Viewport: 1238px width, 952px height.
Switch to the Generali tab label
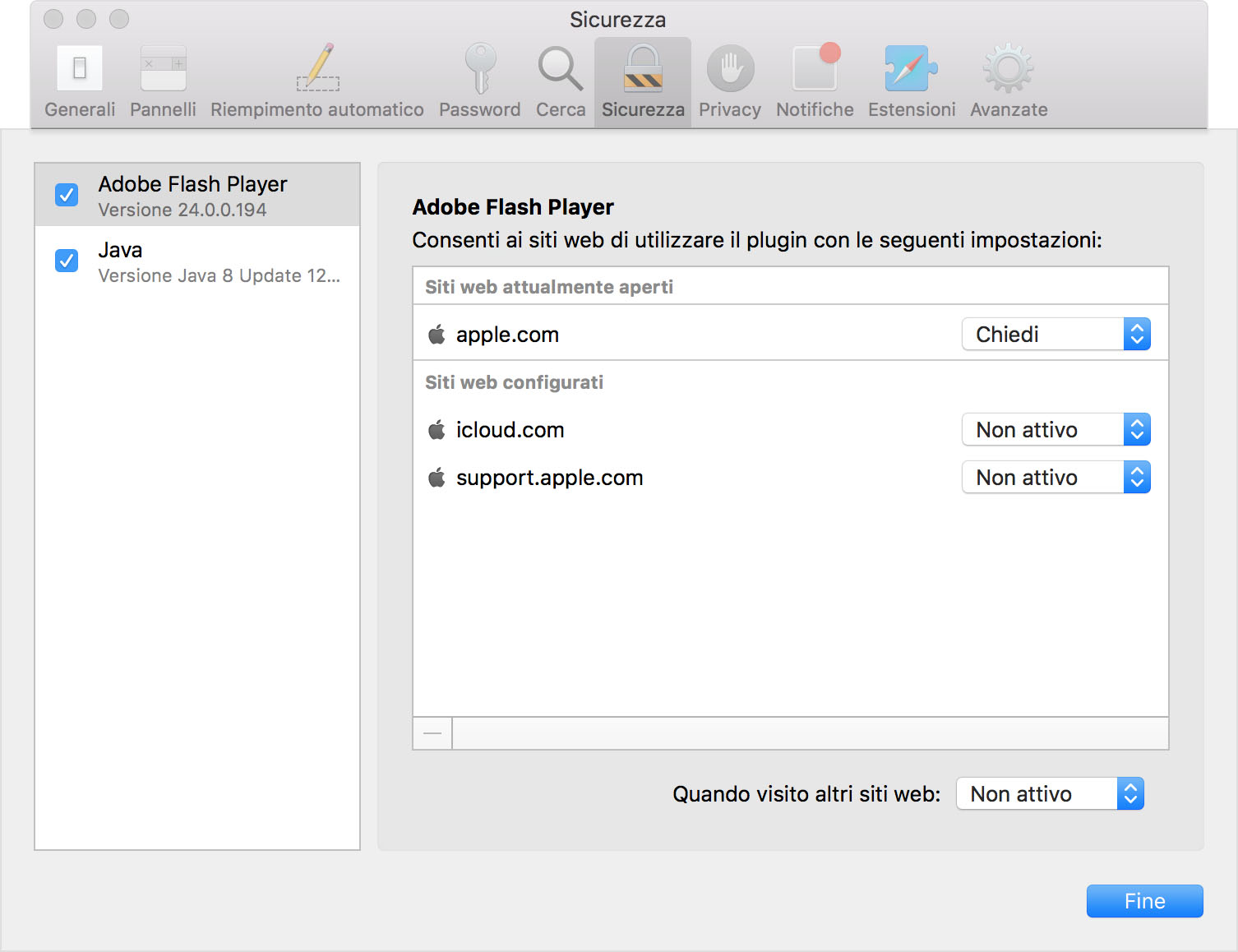[x=80, y=109]
